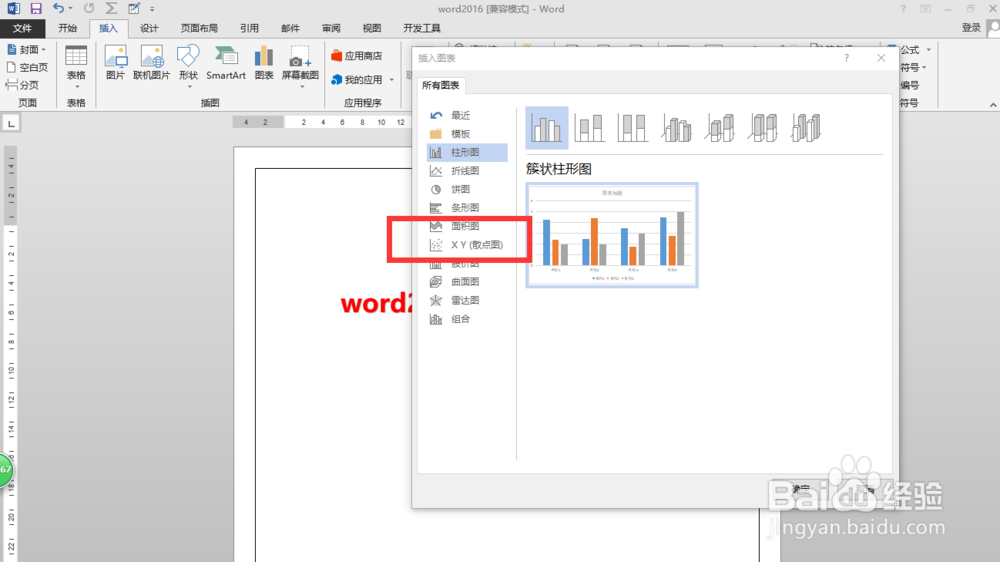
Task: Insert a Blank Page (空白页)
Action: point(27,67)
